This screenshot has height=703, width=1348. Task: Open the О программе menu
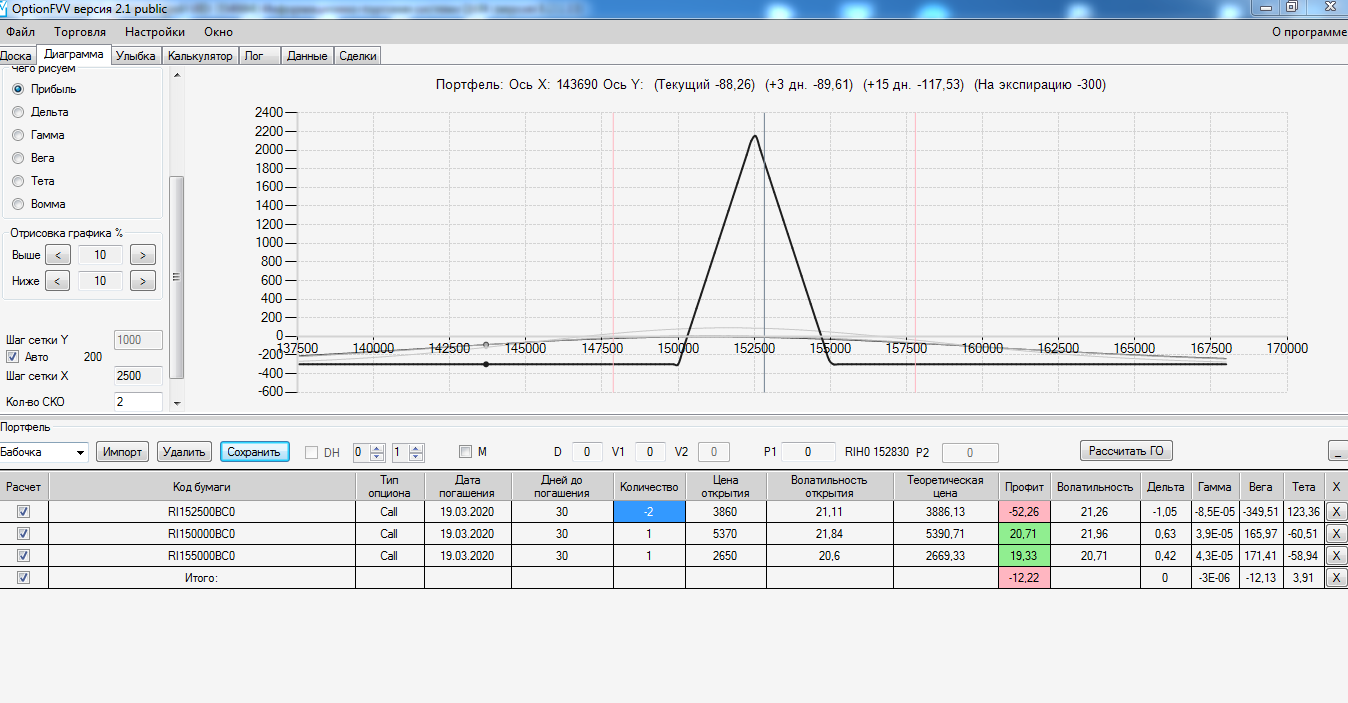pyautogui.click(x=1309, y=32)
